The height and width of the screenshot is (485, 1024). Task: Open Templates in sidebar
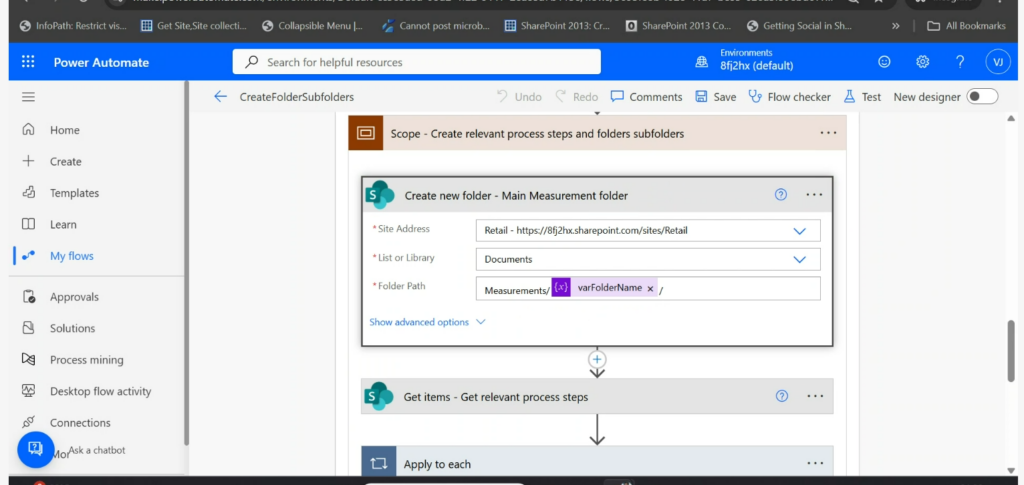coord(74,193)
